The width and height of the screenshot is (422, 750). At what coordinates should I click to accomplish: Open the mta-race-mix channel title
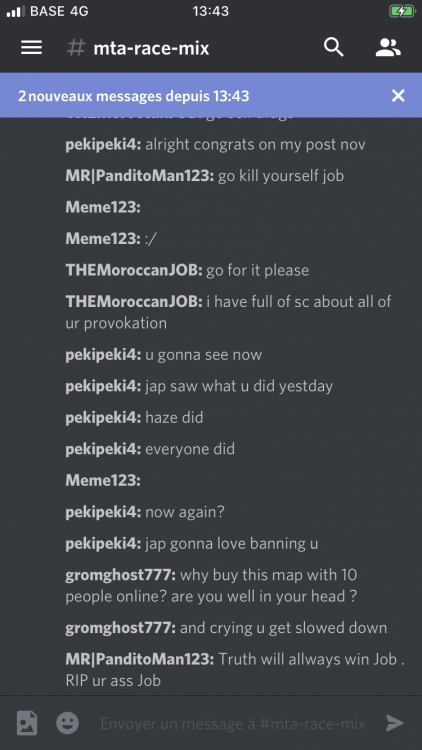(x=151, y=48)
